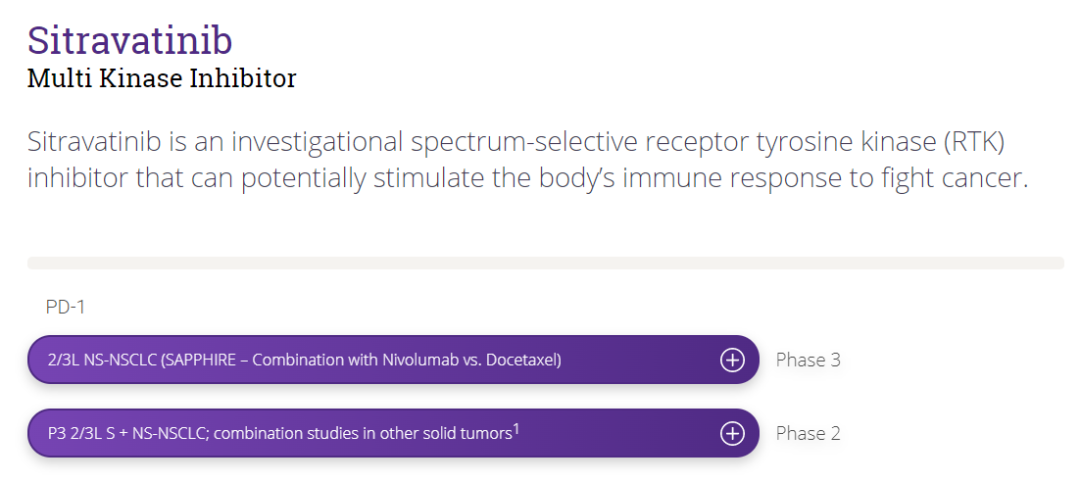The width and height of the screenshot is (1080, 482).
Task: Select the Phase 2 label
Action: tap(808, 434)
